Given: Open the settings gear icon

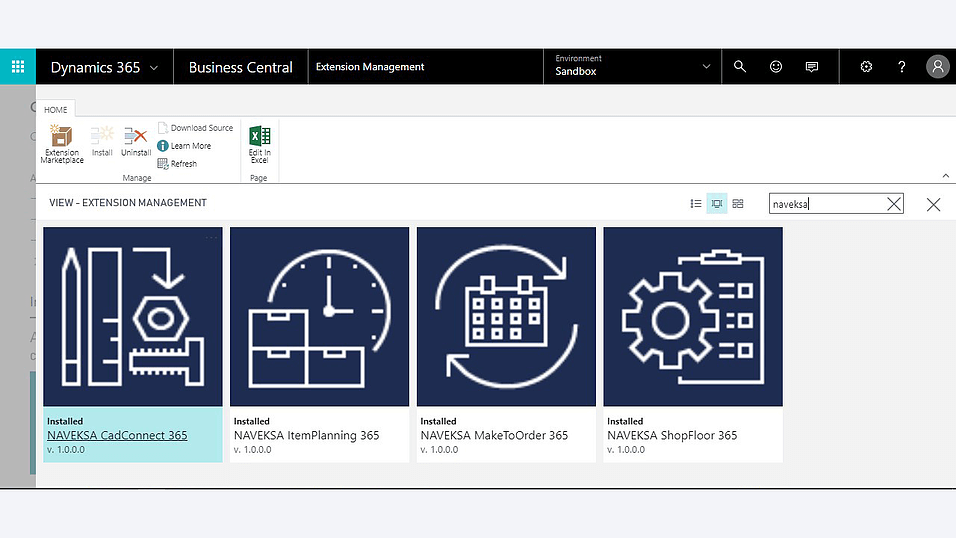Looking at the screenshot, I should [x=866, y=66].
